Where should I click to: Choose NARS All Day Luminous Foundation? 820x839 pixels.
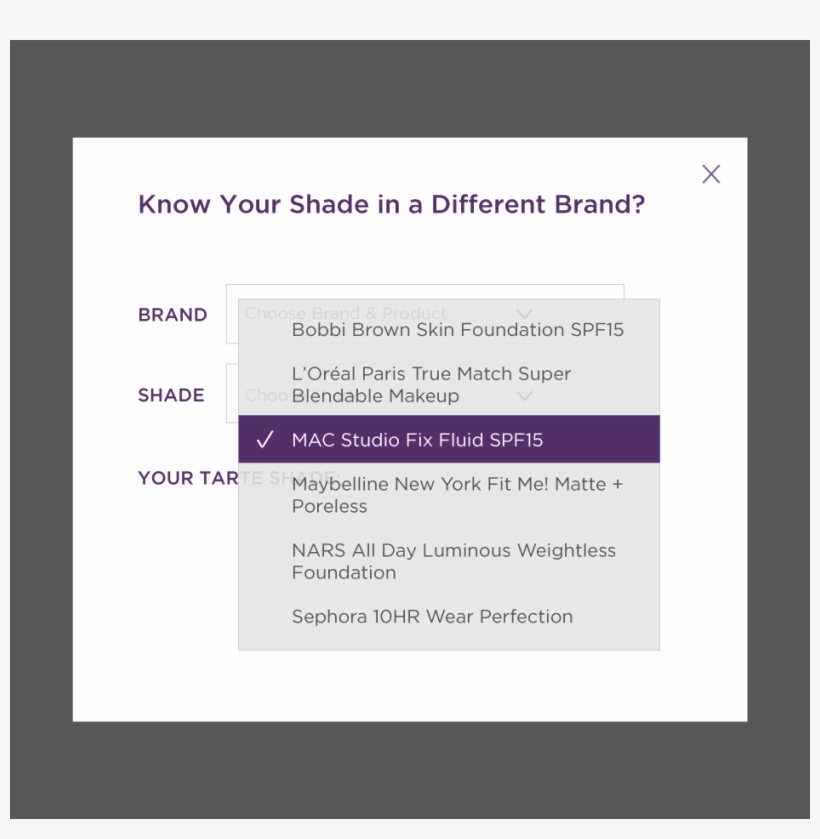pyautogui.click(x=449, y=561)
